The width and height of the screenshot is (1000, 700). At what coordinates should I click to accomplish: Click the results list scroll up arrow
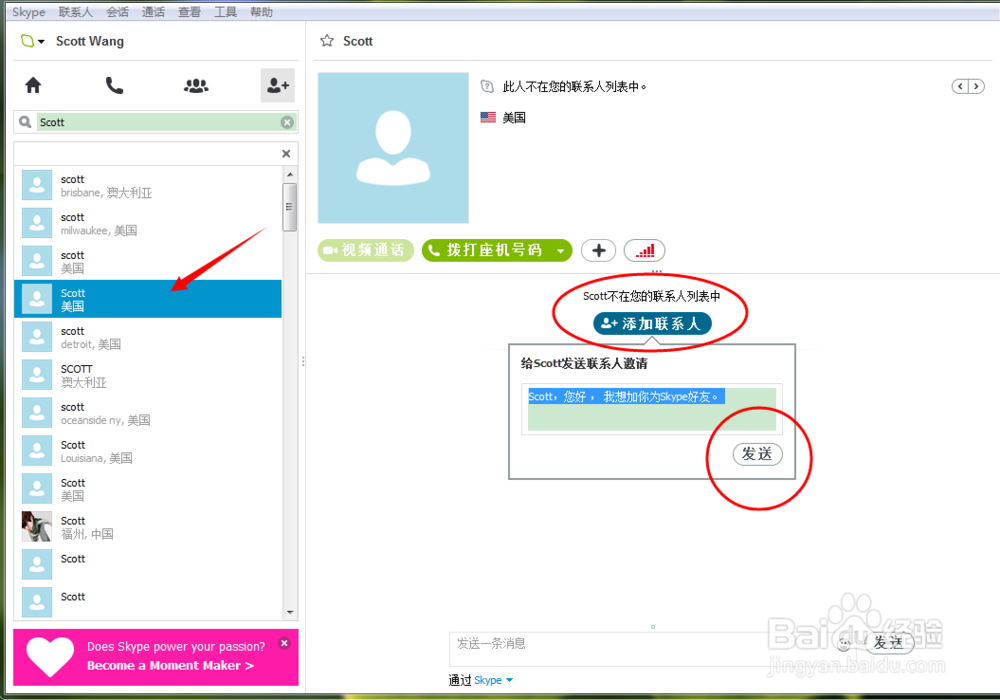pos(290,175)
